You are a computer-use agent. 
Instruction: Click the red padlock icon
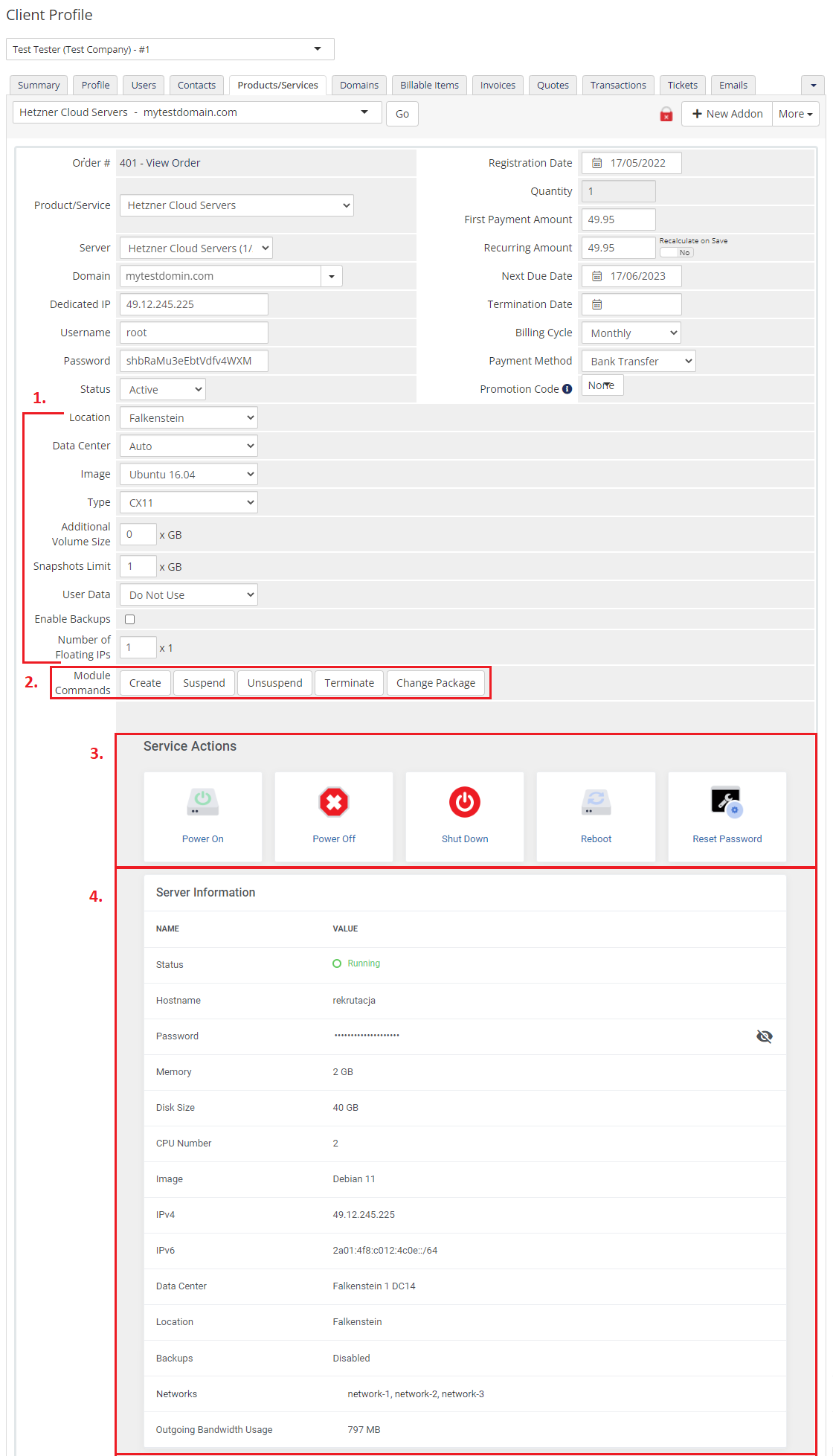(666, 115)
